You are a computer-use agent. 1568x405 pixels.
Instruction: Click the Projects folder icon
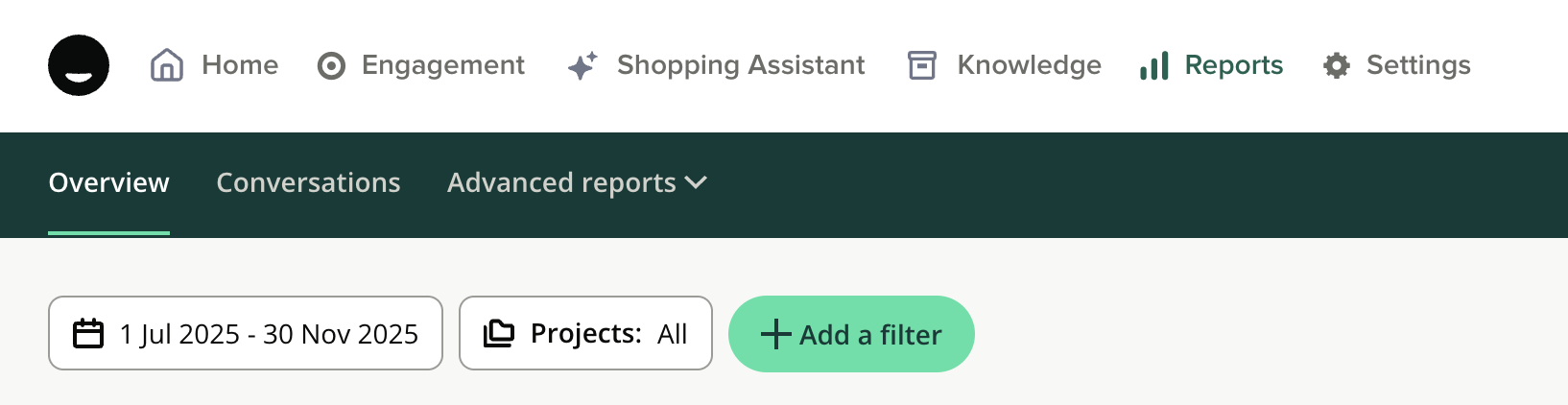[x=499, y=334]
